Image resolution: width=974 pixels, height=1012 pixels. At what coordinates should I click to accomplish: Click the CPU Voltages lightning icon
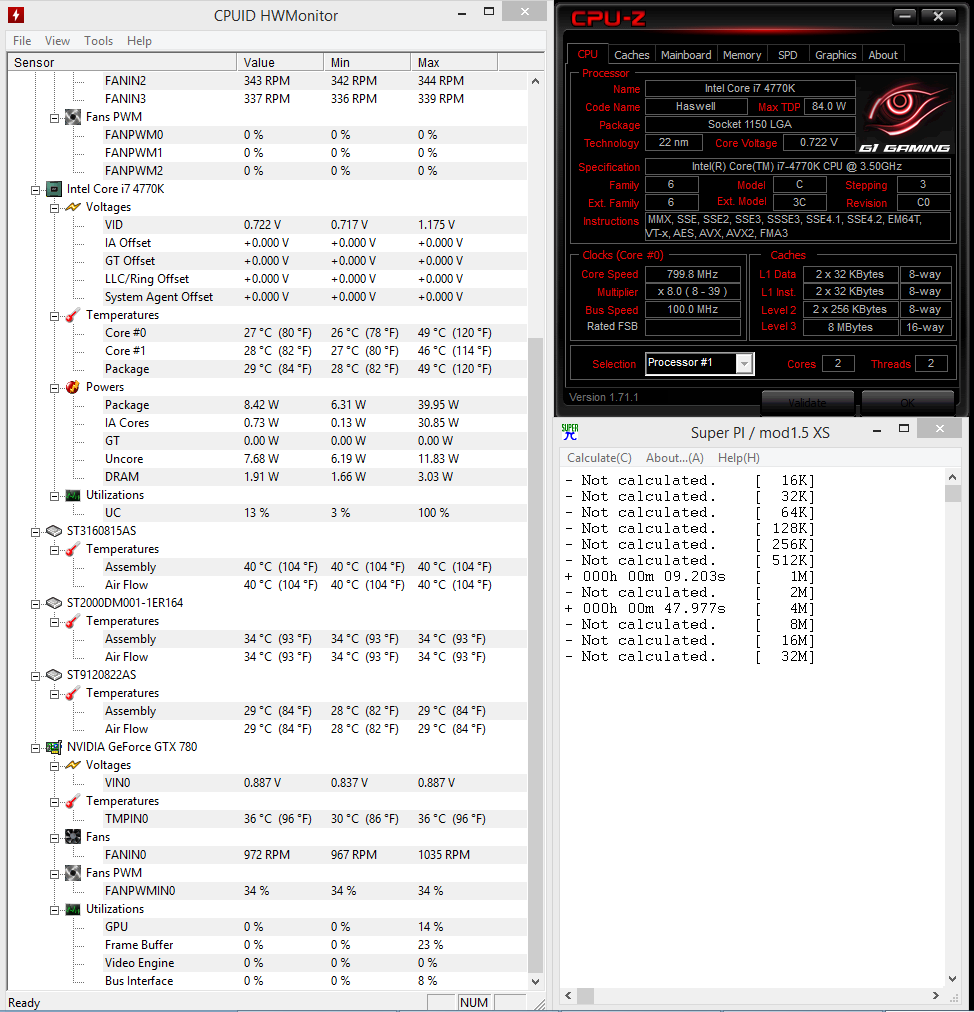(x=72, y=207)
